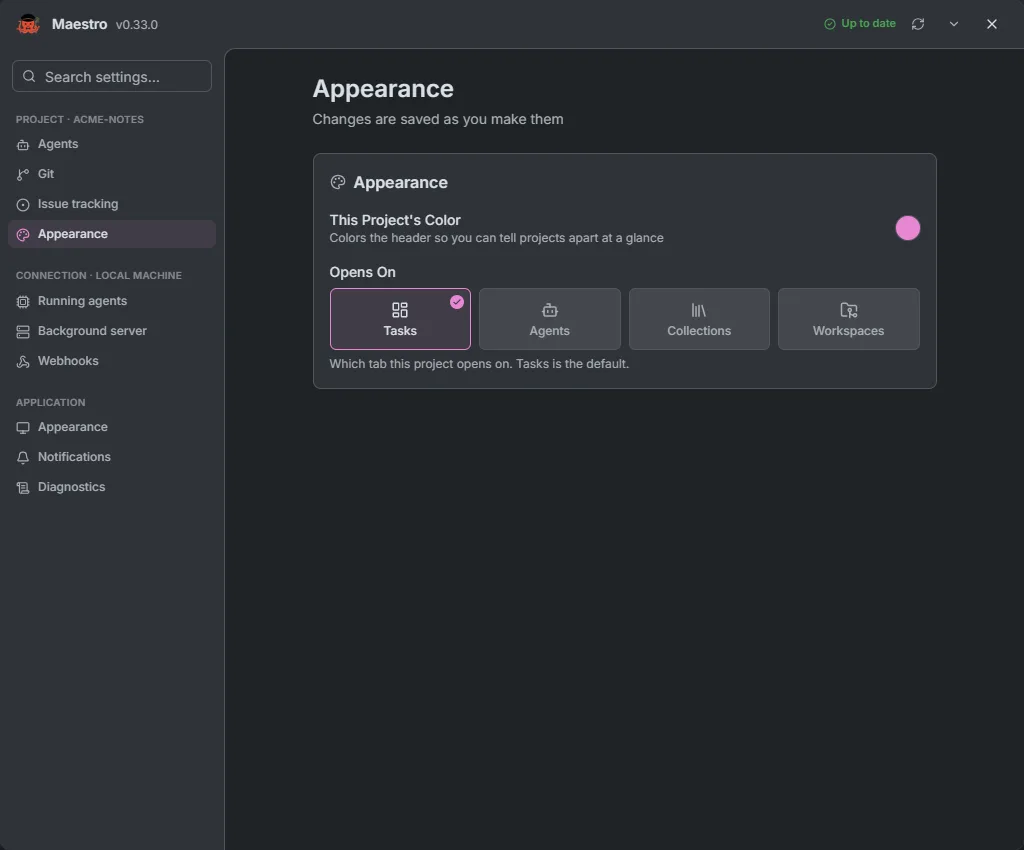This screenshot has width=1024, height=850.
Task: Open the Git settings page
Action: tap(112, 174)
